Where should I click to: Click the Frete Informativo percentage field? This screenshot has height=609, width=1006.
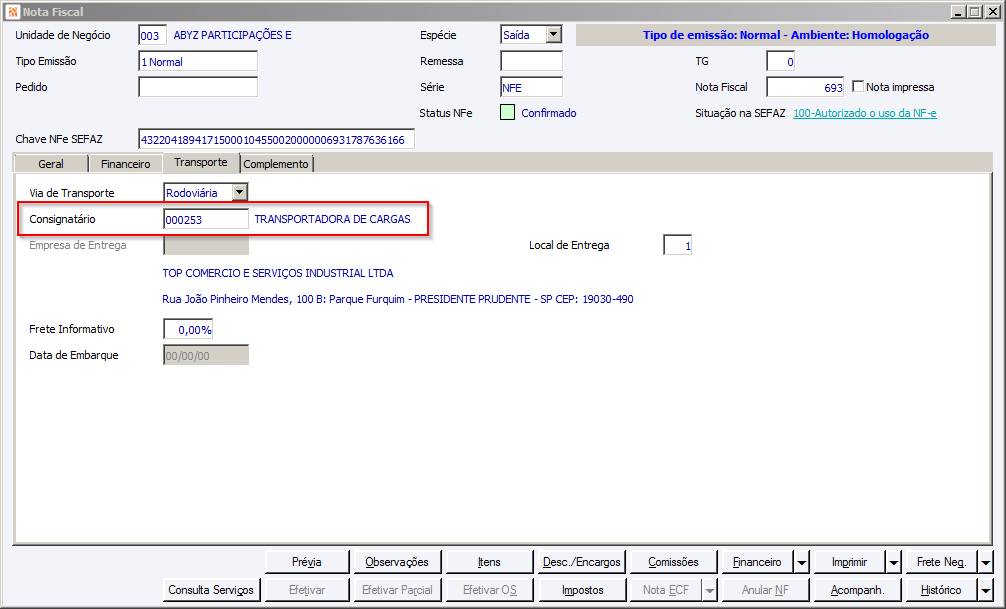click(188, 329)
